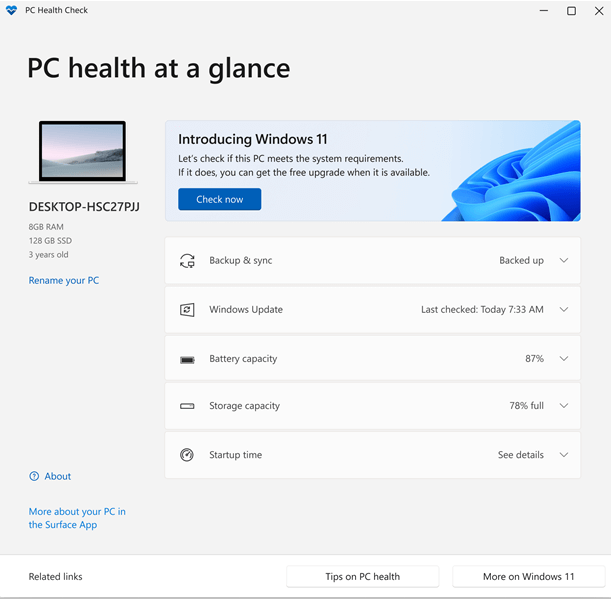Click the Rename your PC link

(64, 281)
